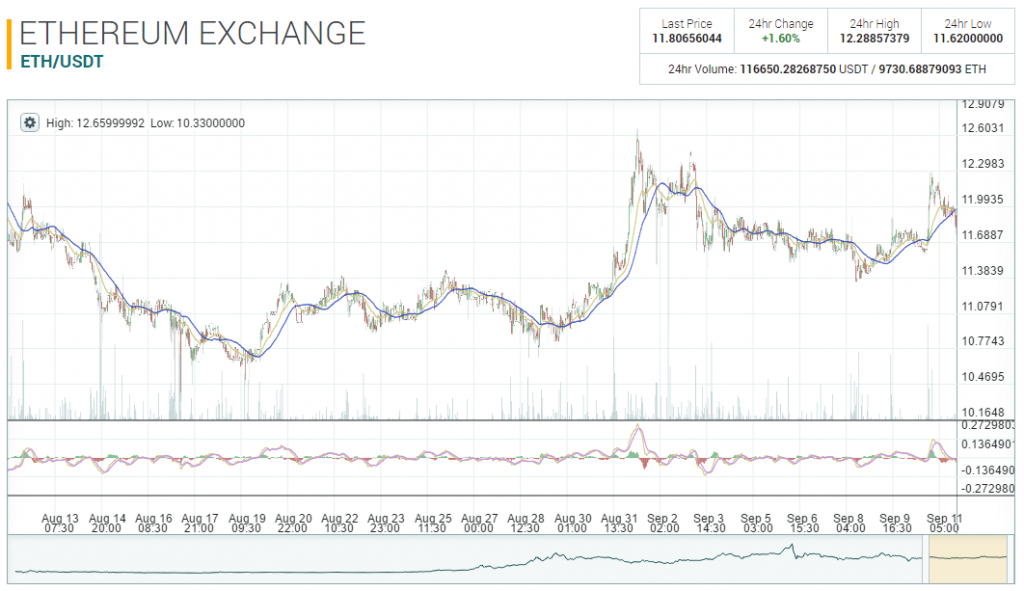The image size is (1024, 591).
Task: Click the 12.6031 price axis label
Action: coord(982,128)
